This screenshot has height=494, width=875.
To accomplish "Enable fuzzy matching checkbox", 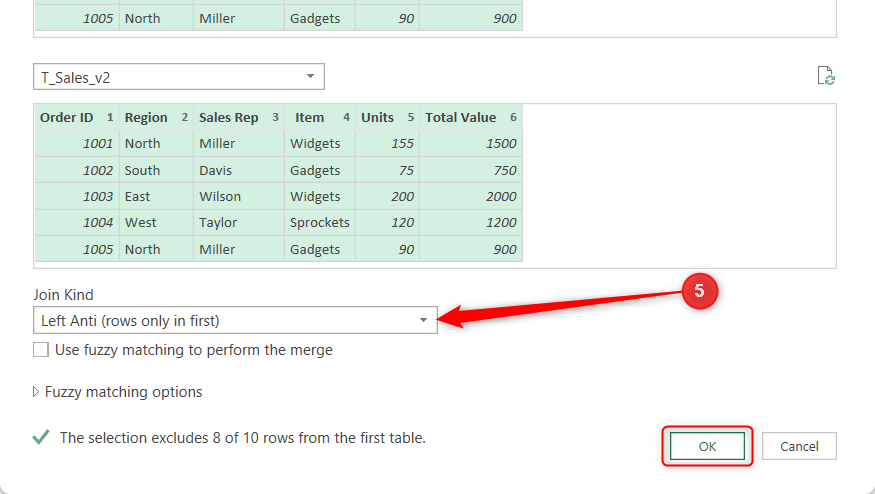I will point(41,350).
